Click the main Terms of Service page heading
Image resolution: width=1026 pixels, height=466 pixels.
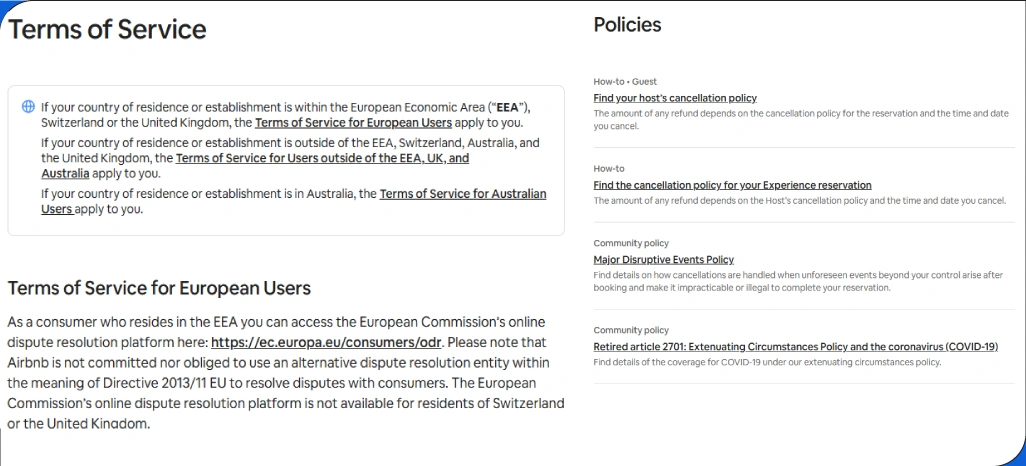pos(107,29)
